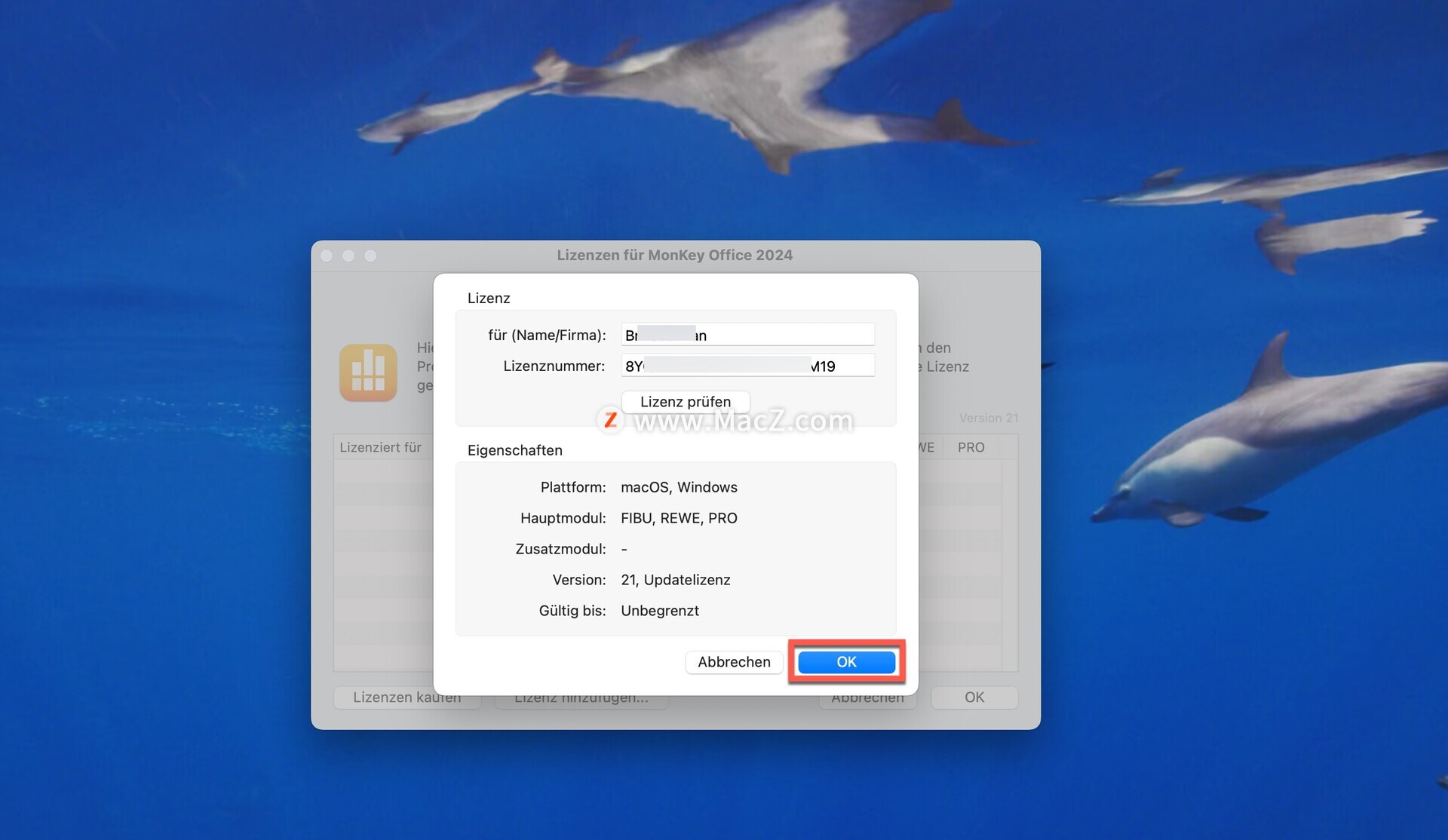Screen dimensions: 1448x840
Task: Click window title Lizenzen für MonKey Office 2024
Action: pos(675,255)
